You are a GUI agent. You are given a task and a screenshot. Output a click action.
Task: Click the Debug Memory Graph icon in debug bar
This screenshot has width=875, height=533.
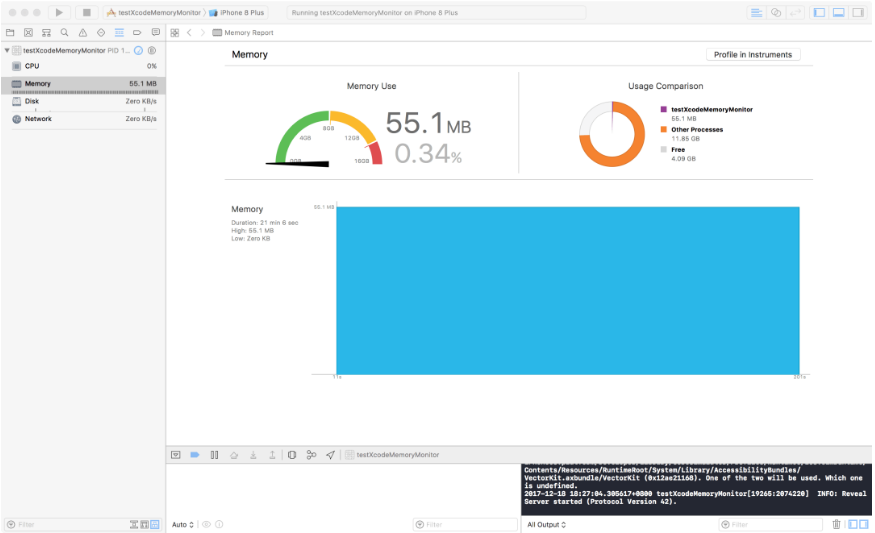[x=311, y=455]
